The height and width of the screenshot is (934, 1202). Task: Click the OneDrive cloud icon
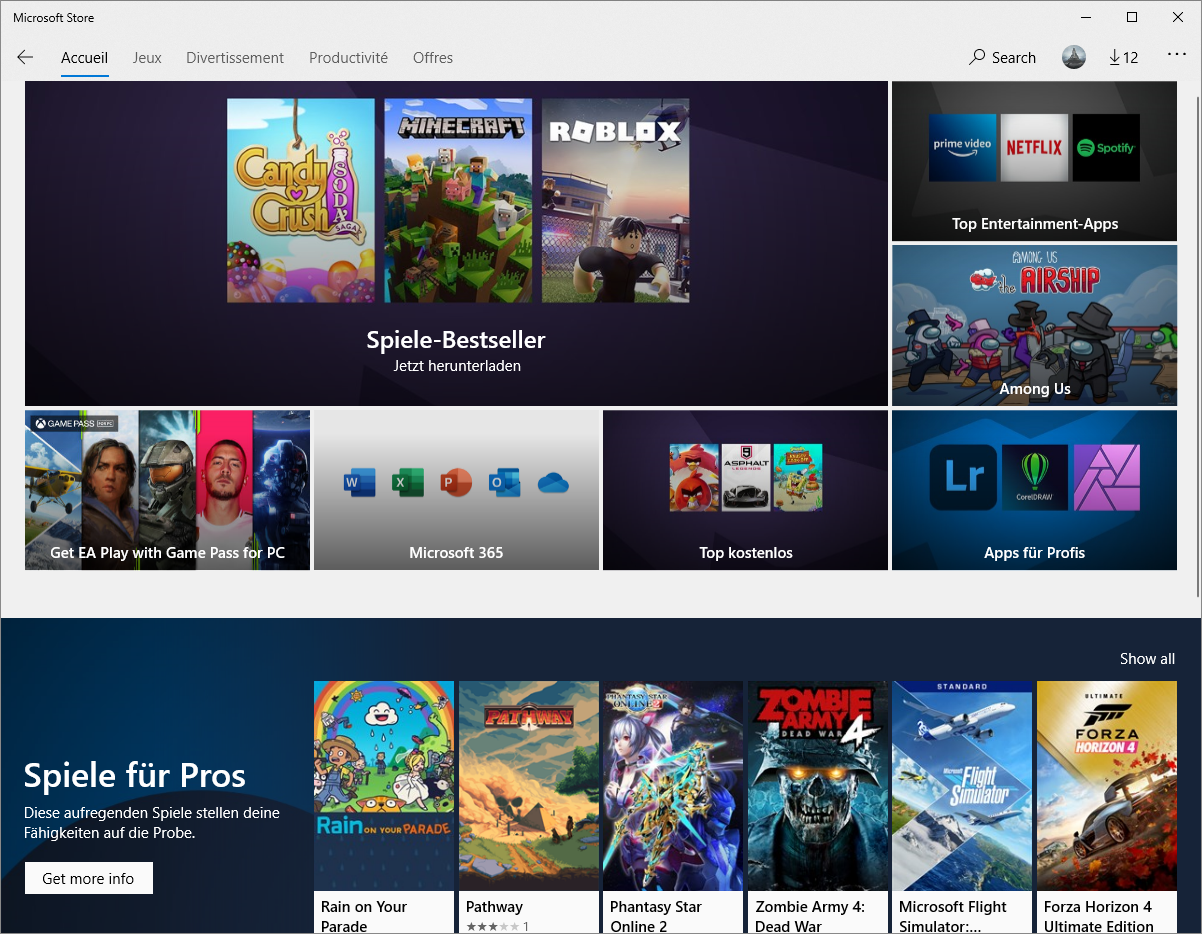click(553, 484)
